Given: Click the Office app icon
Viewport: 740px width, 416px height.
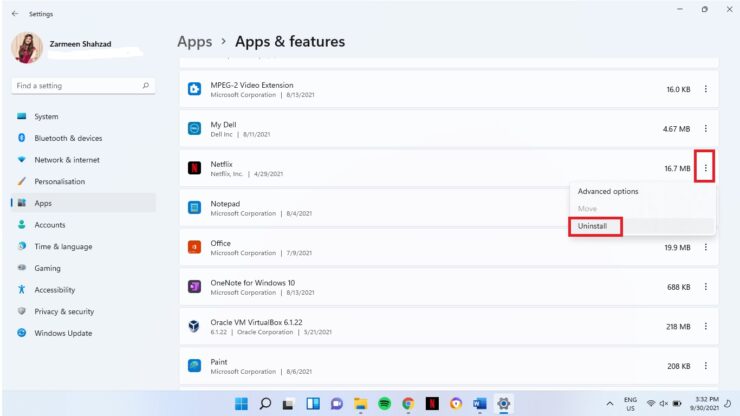Looking at the screenshot, I should pos(194,247).
